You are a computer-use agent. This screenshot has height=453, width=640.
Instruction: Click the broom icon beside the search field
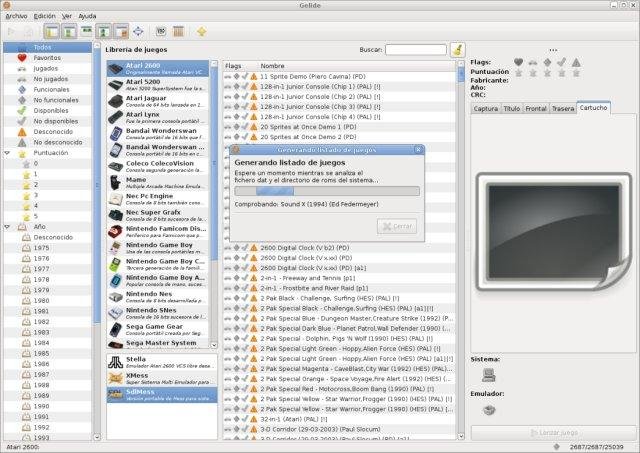click(x=457, y=48)
